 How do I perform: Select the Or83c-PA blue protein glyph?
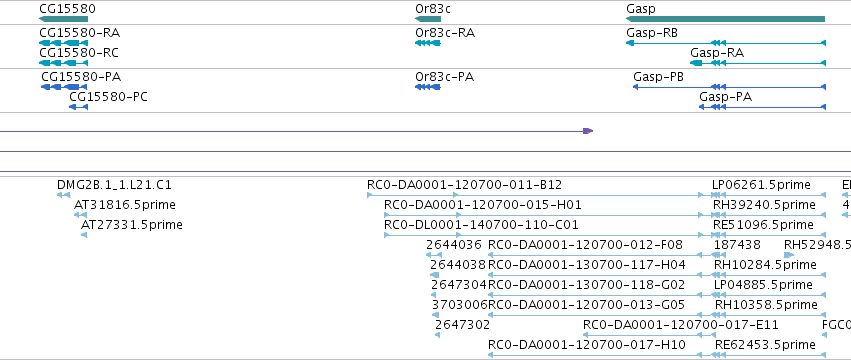(428, 87)
